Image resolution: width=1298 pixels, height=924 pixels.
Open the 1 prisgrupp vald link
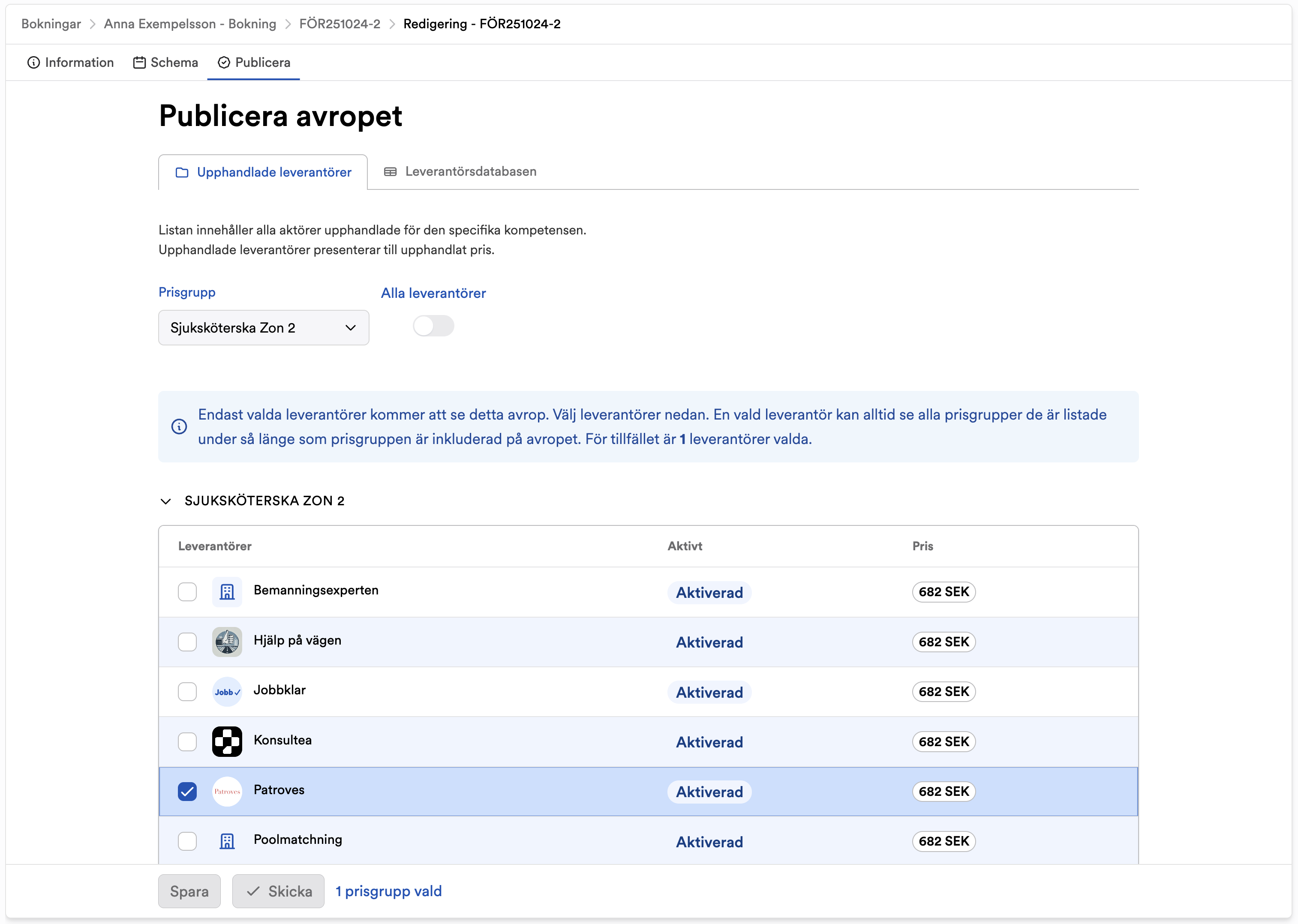coord(389,891)
